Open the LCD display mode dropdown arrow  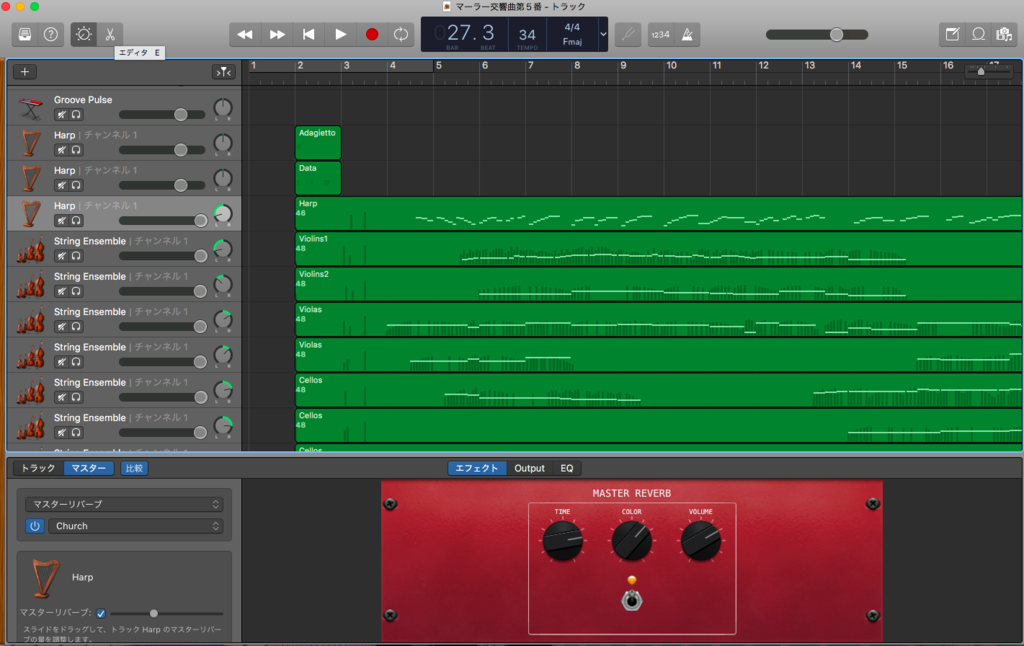tap(603, 34)
